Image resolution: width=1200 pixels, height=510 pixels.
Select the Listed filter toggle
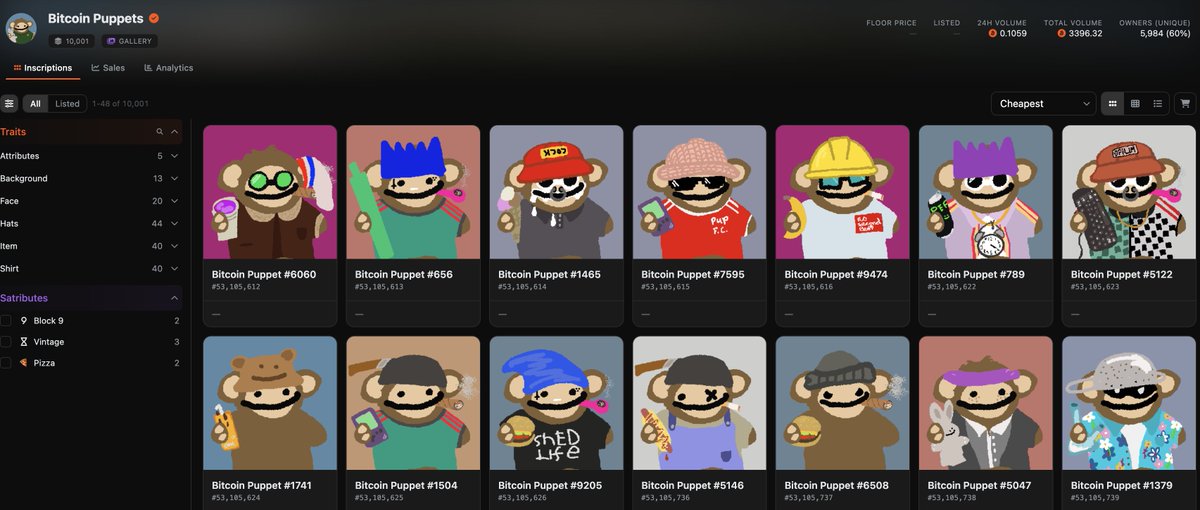point(67,104)
